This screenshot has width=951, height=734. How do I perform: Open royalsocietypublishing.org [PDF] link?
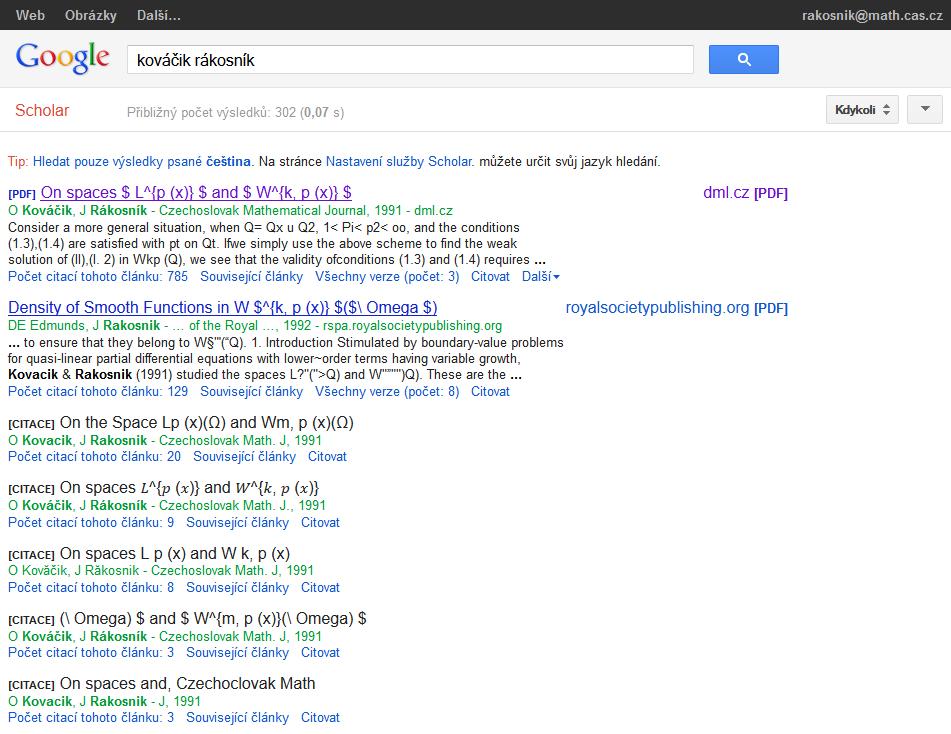pos(677,308)
